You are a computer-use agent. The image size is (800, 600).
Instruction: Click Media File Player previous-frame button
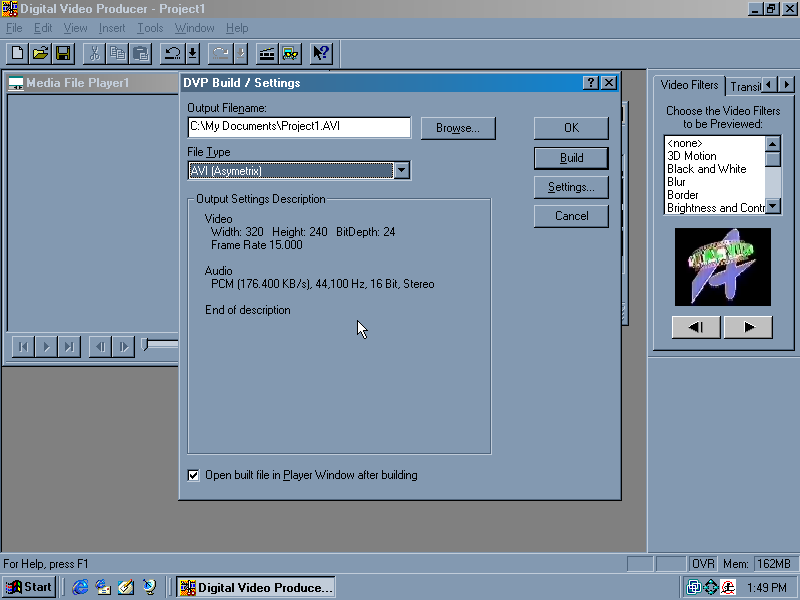click(101, 347)
